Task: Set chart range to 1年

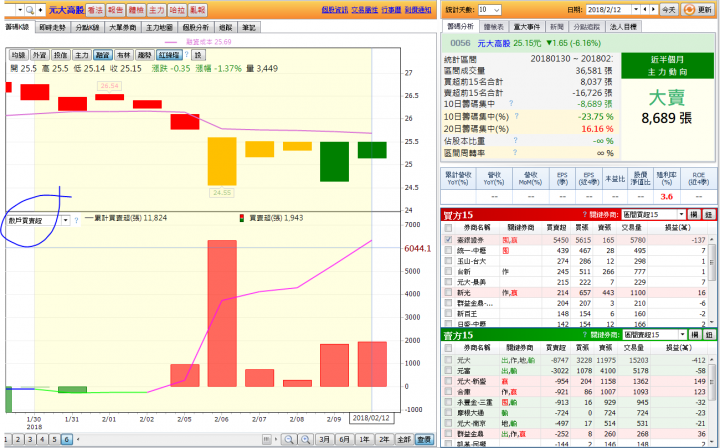Action: (364, 439)
